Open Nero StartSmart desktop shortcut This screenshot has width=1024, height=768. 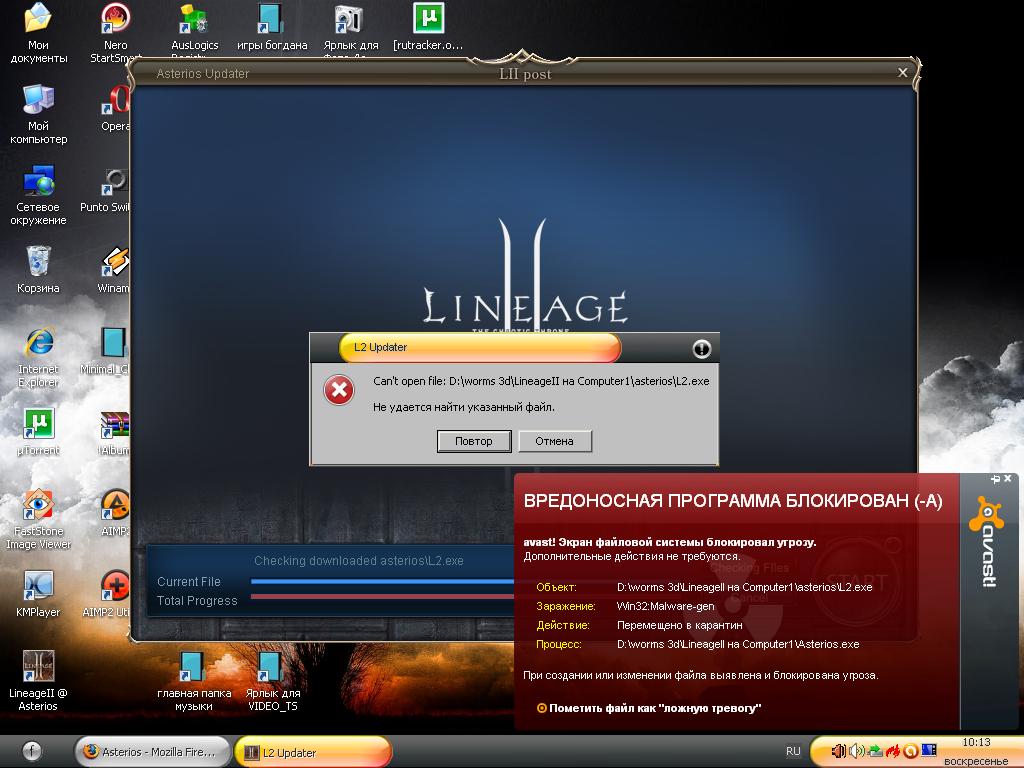click(x=115, y=33)
